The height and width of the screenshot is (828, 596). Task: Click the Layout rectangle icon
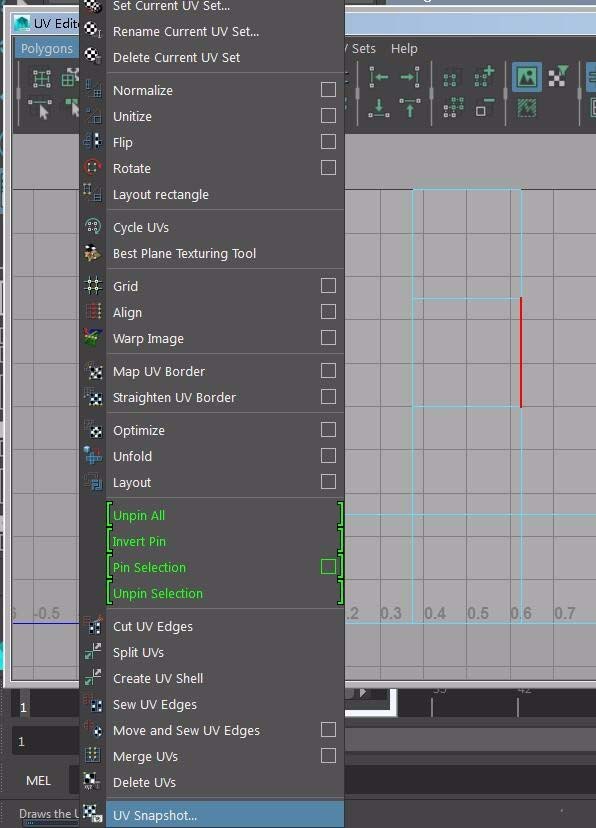click(93, 193)
